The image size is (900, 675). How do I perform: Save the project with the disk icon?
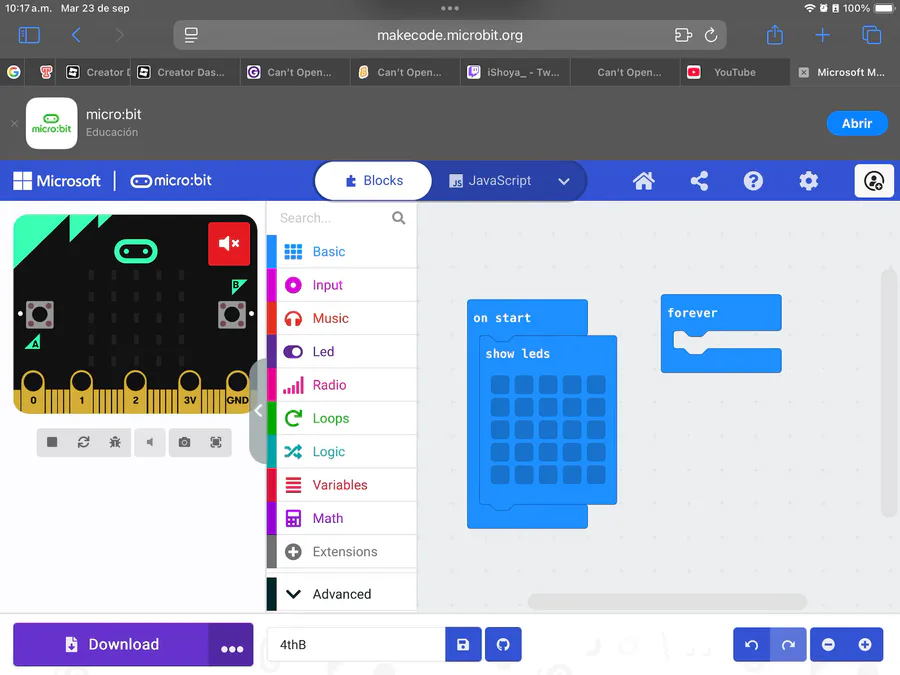coord(463,645)
